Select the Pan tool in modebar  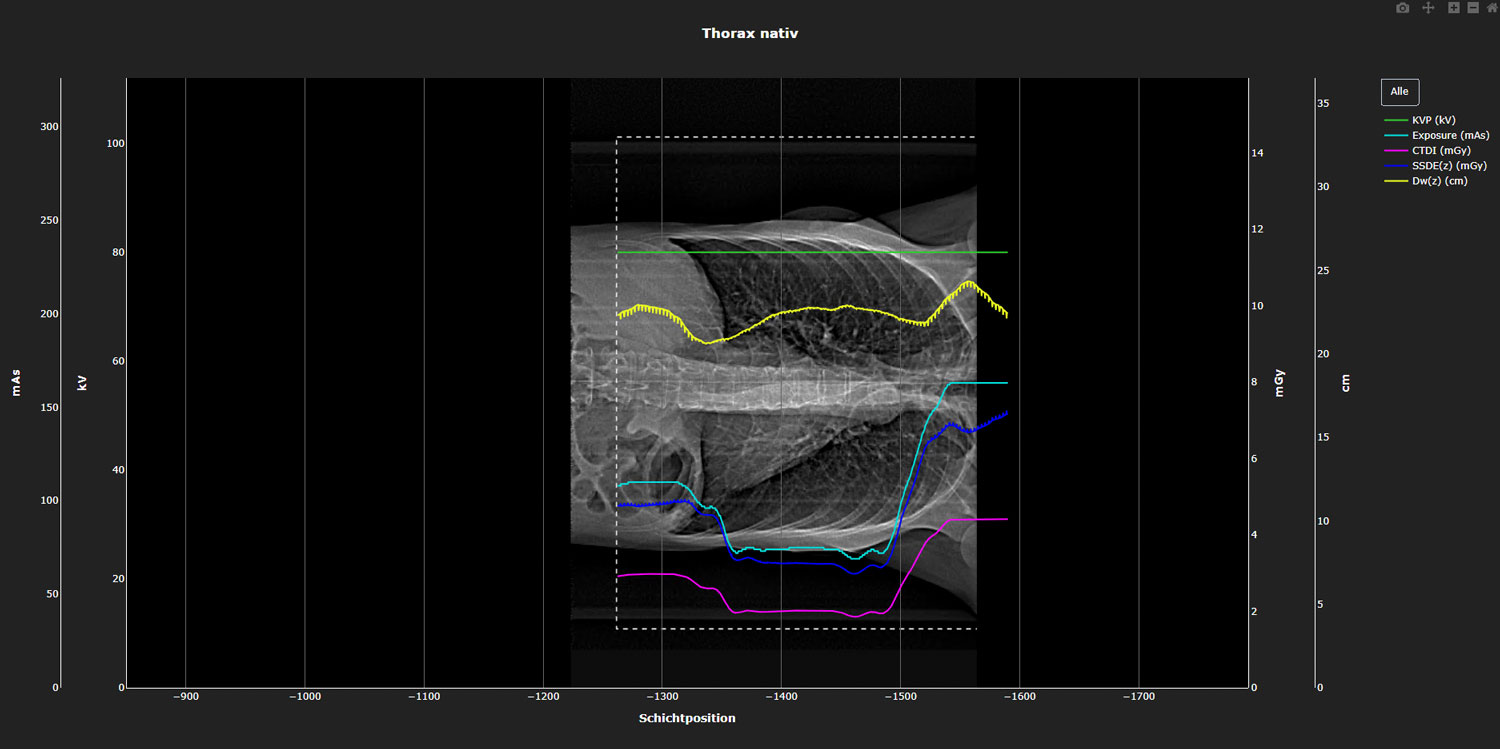pyautogui.click(x=1428, y=8)
